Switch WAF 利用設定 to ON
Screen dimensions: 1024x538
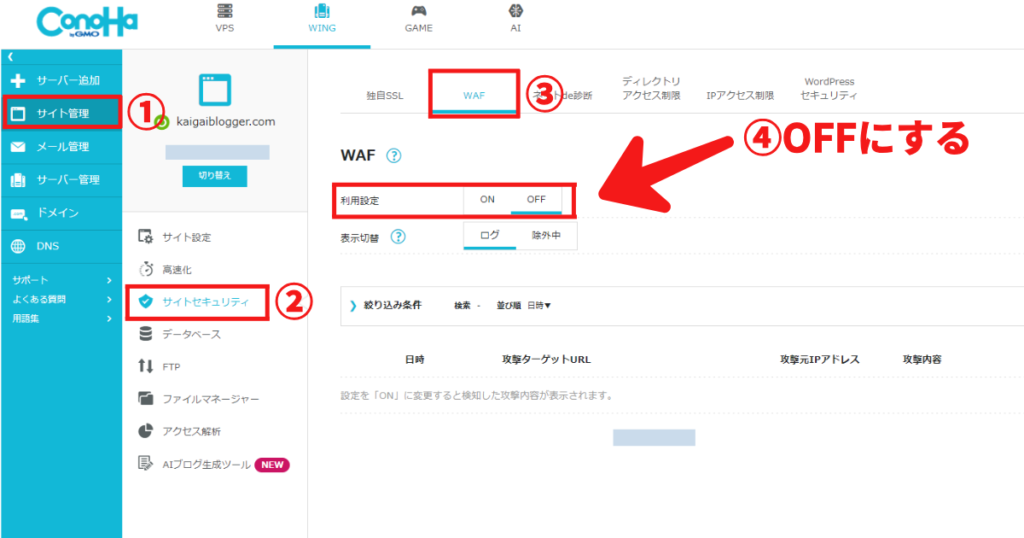pos(487,199)
